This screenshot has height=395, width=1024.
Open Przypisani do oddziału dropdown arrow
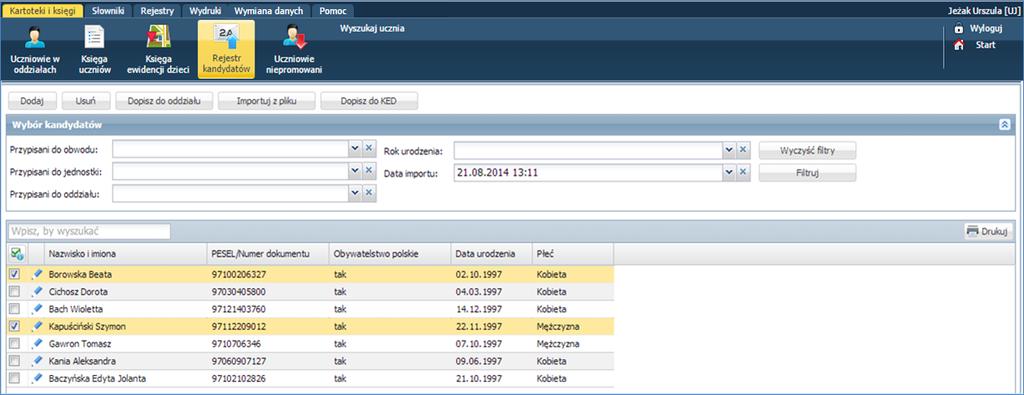(355, 193)
